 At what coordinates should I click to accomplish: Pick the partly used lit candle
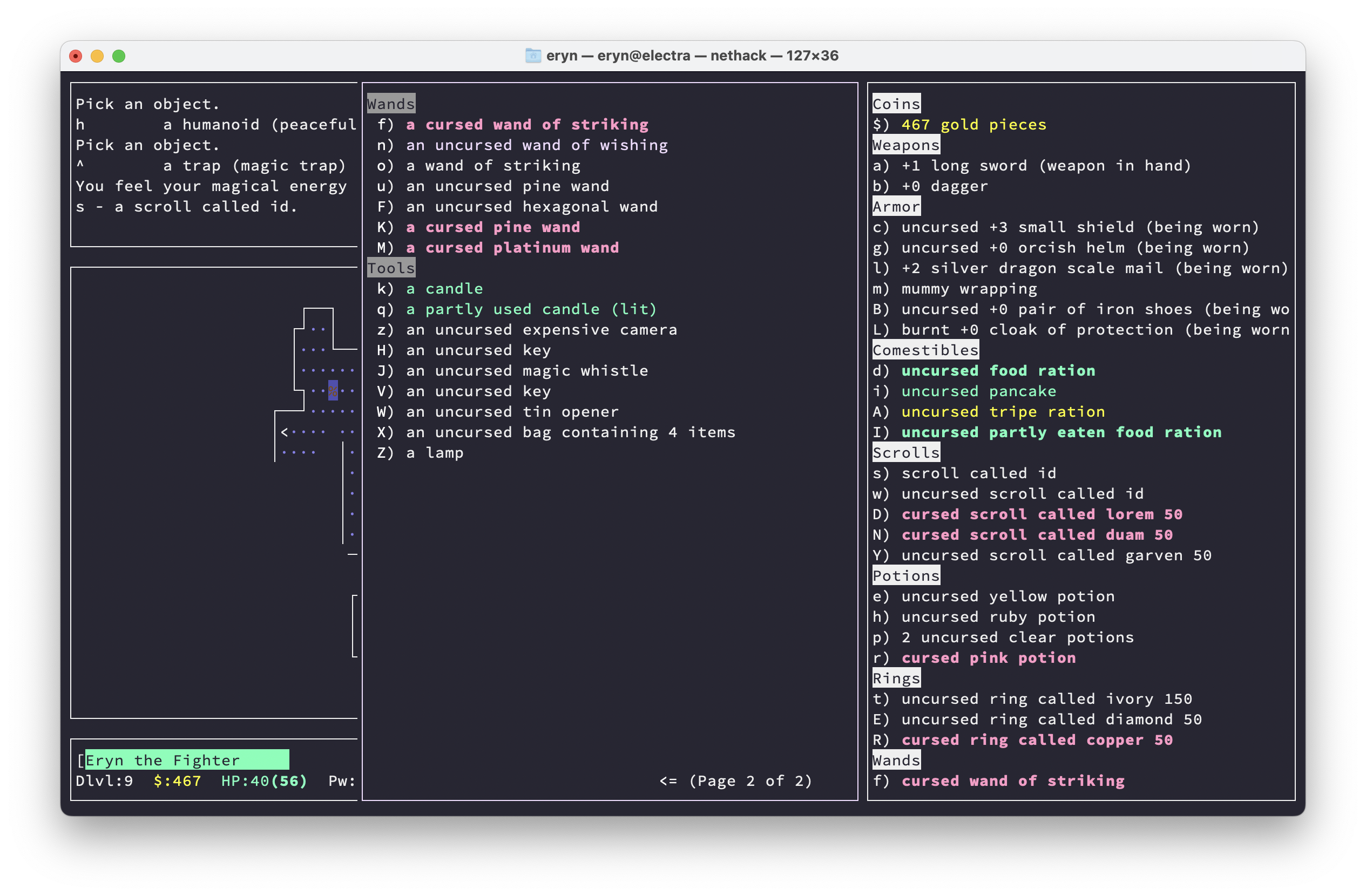tap(530, 309)
